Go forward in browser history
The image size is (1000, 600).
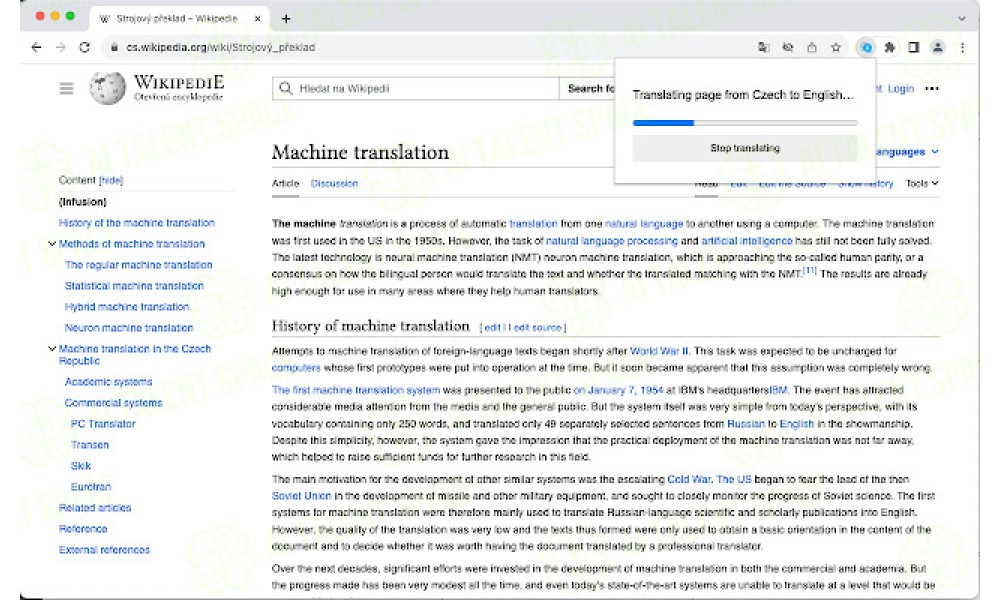pos(61,47)
